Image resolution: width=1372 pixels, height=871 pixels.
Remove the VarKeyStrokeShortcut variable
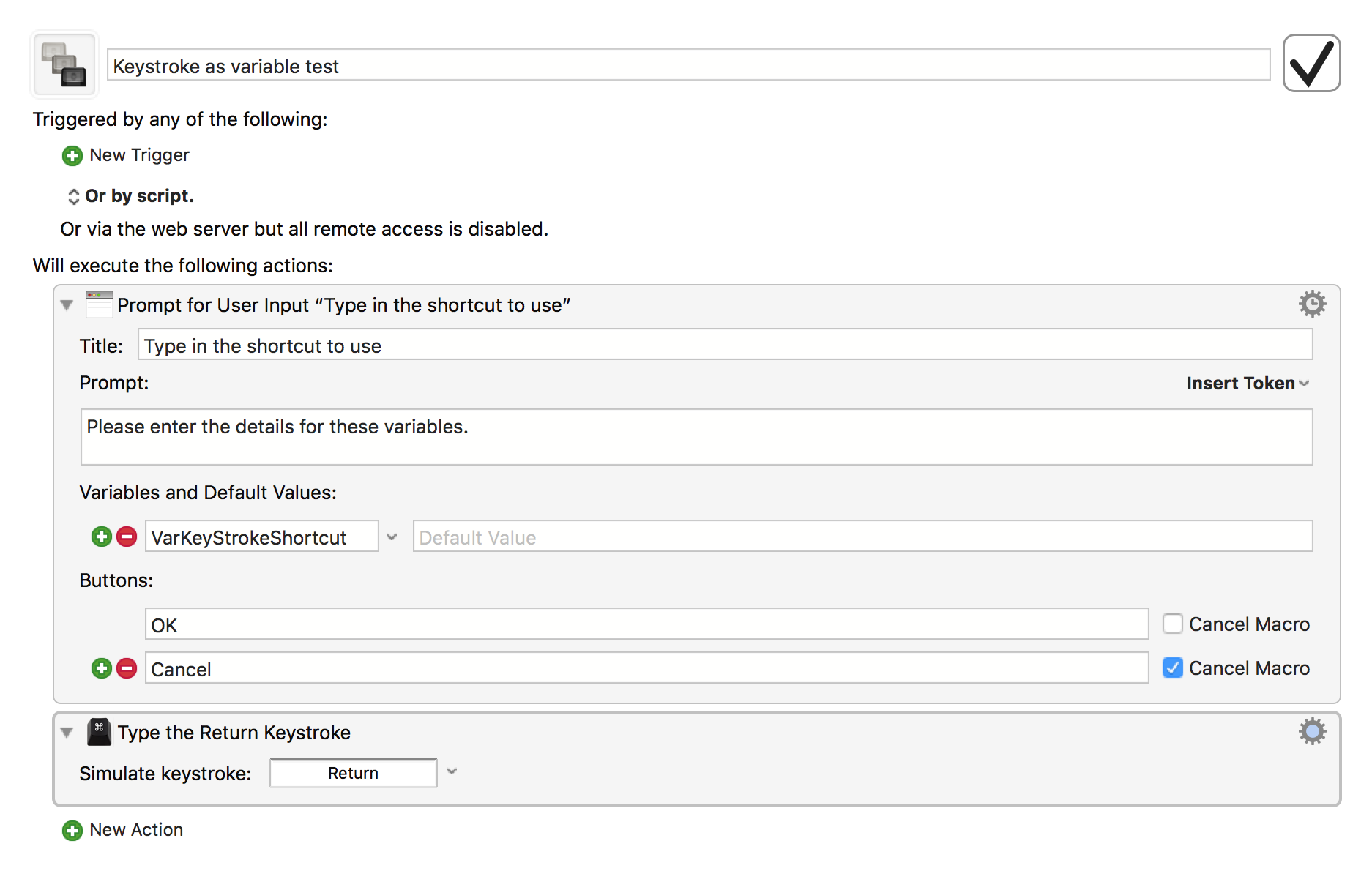(127, 537)
